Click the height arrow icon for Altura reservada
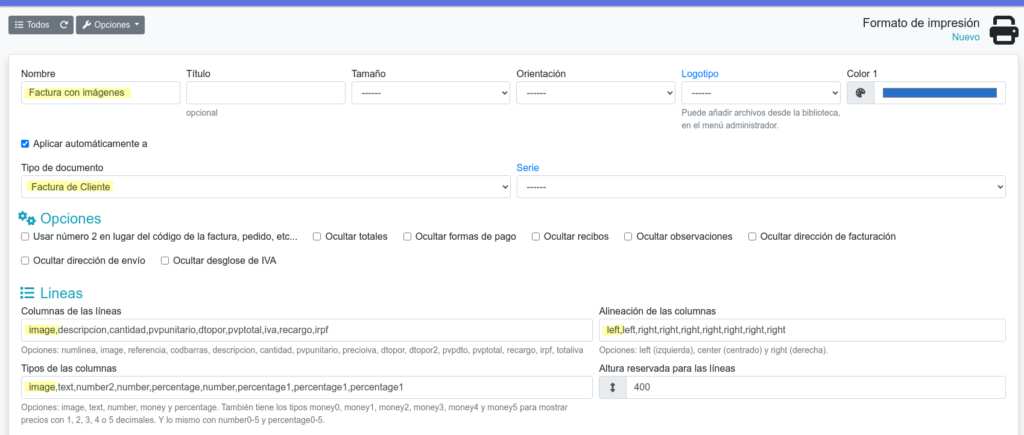Screen dimensions: 1024x435 coord(612,387)
